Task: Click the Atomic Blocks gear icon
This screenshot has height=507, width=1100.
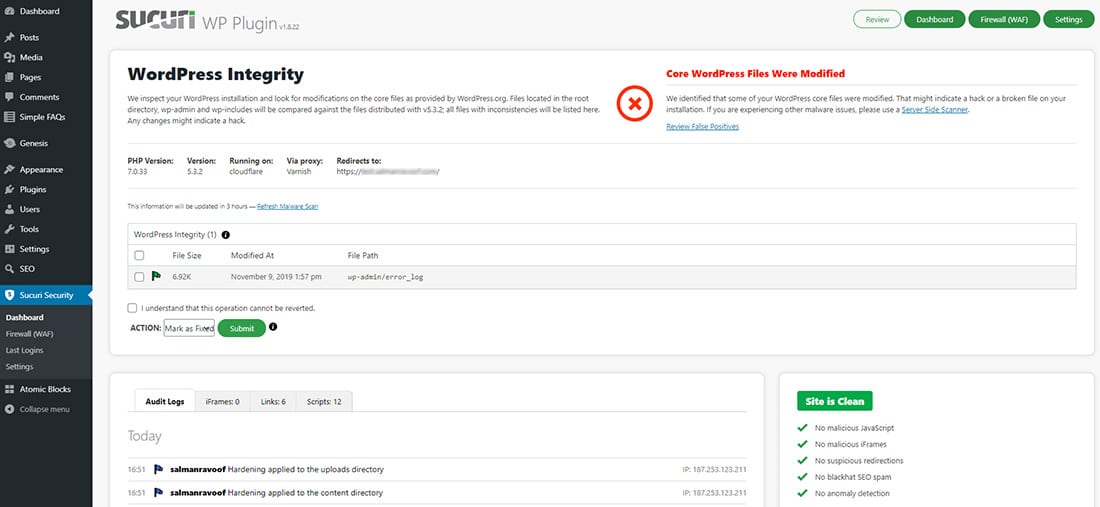Action: point(9,389)
